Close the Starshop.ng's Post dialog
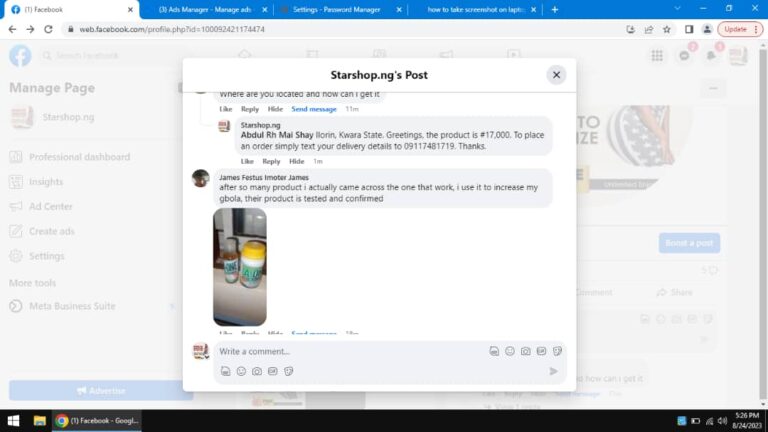Screen dimensions: 768x432 click(556, 75)
